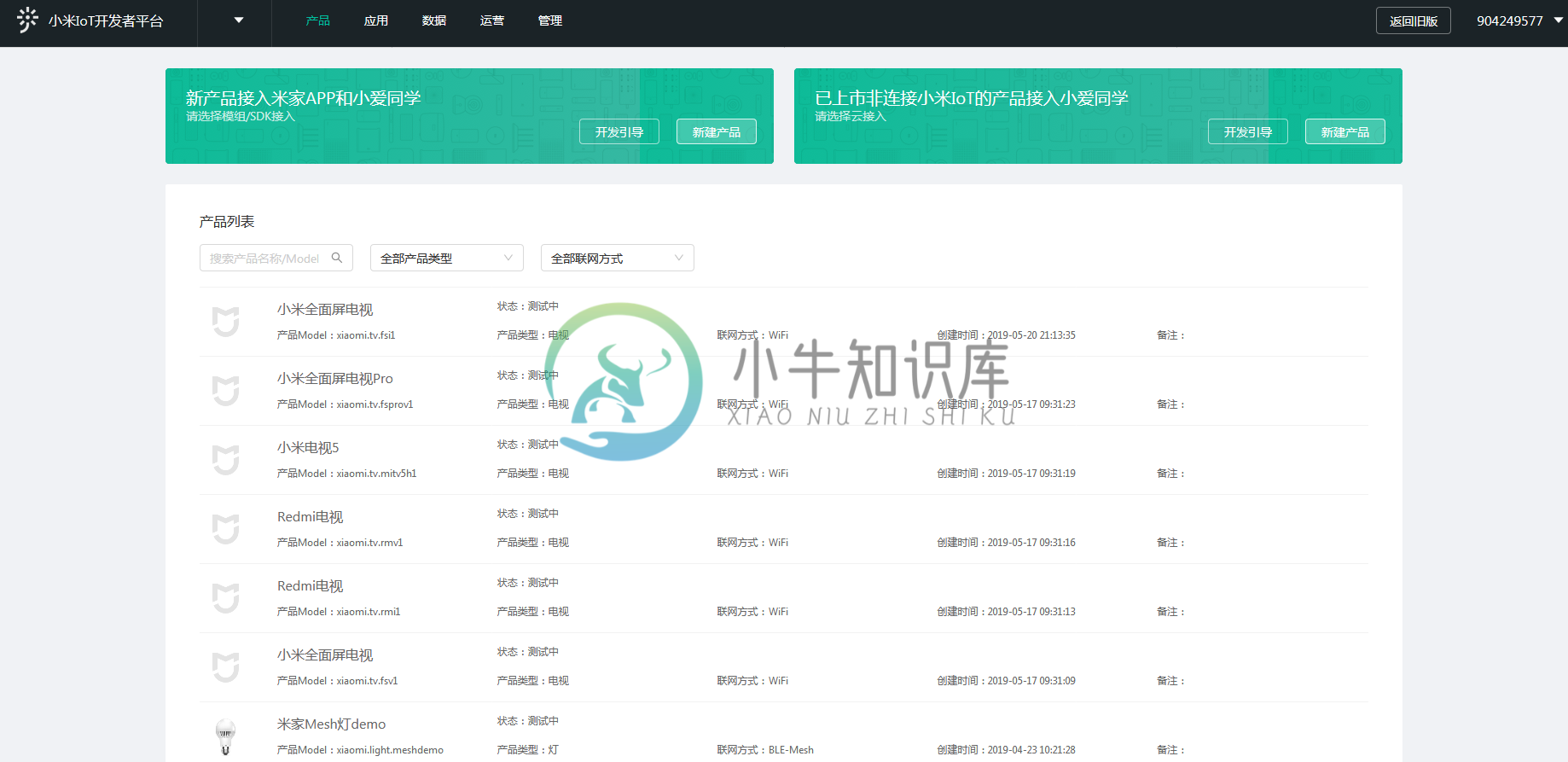
Task: Click the 产品列表 heading
Action: point(227,221)
